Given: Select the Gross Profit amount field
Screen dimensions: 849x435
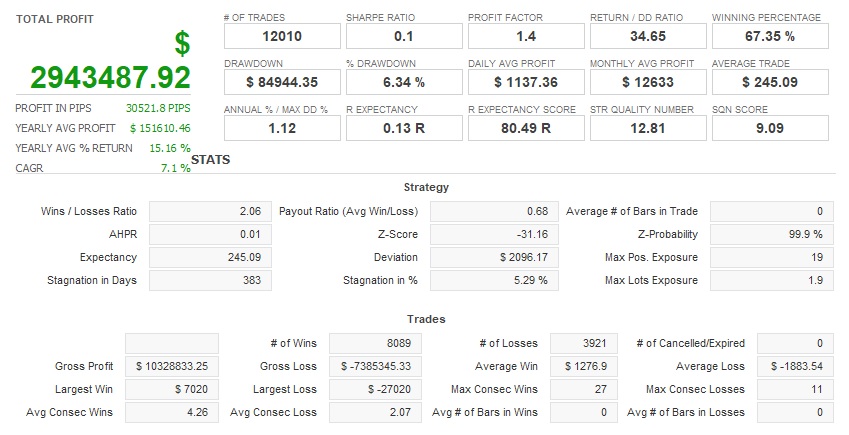Looking at the screenshot, I should pos(173,367).
